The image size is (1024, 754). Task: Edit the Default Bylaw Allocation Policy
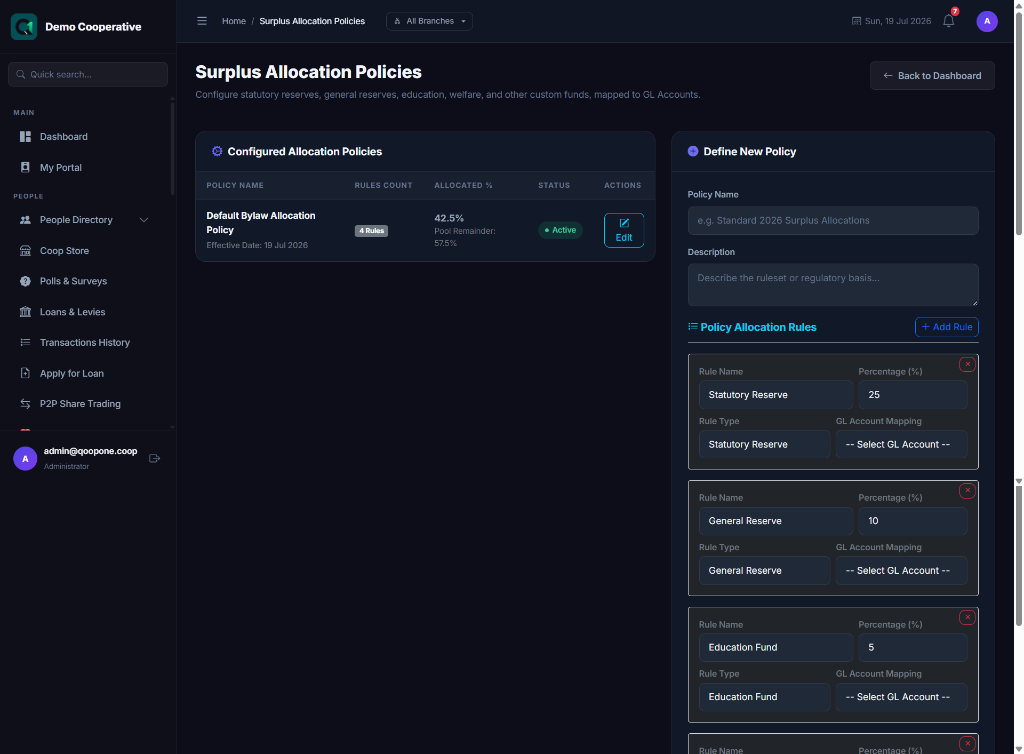624,230
